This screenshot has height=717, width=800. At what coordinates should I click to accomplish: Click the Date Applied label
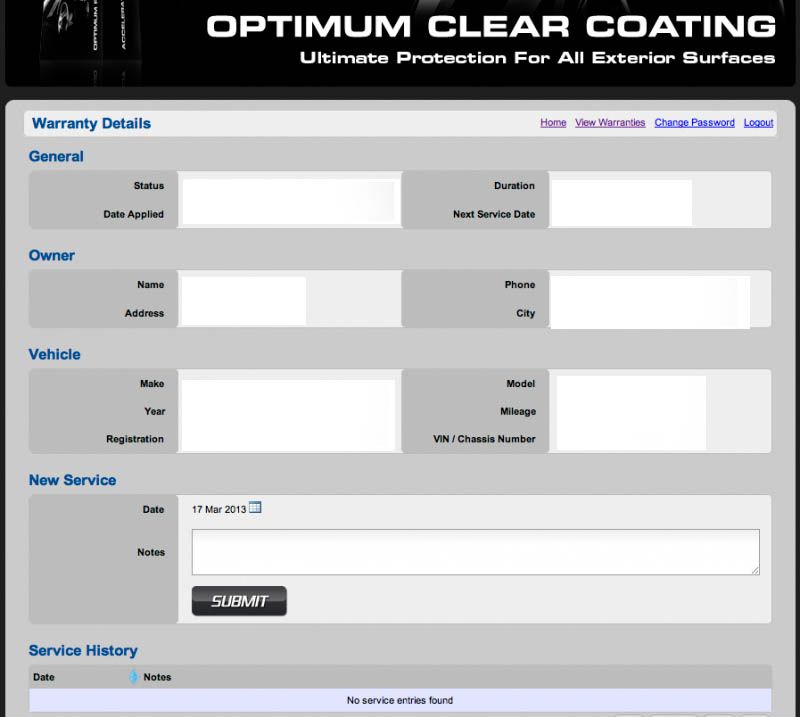tap(134, 214)
